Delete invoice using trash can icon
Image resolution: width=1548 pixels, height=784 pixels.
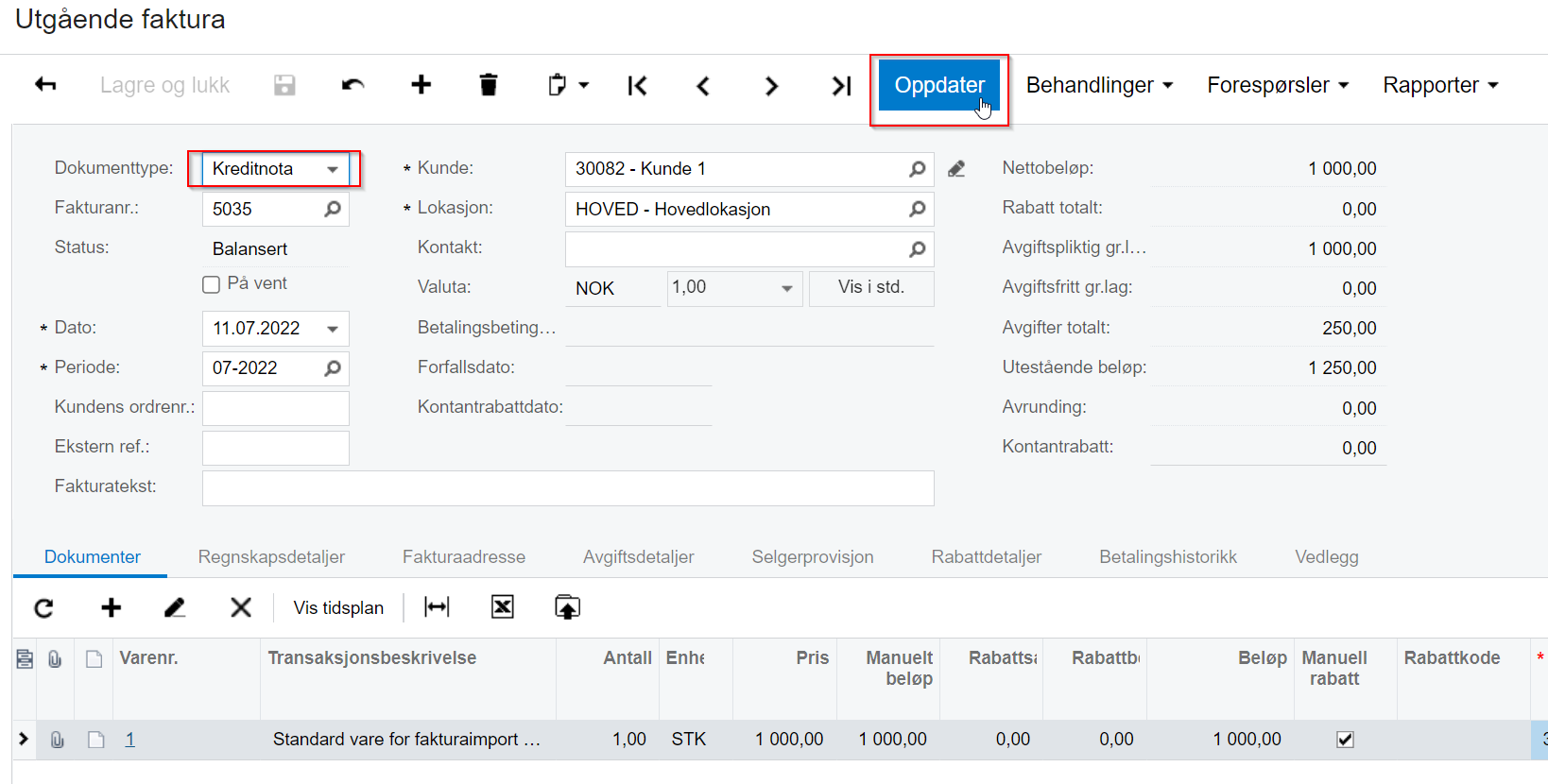tap(488, 85)
